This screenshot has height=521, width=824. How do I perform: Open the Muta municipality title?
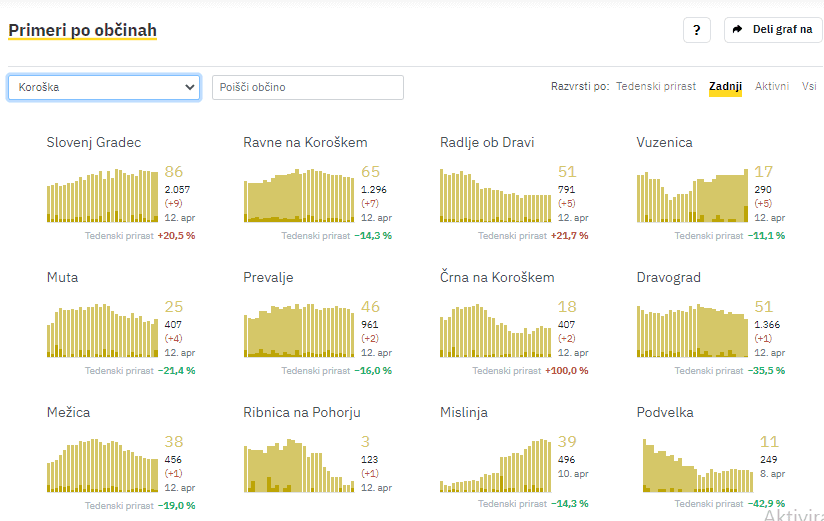(x=62, y=277)
